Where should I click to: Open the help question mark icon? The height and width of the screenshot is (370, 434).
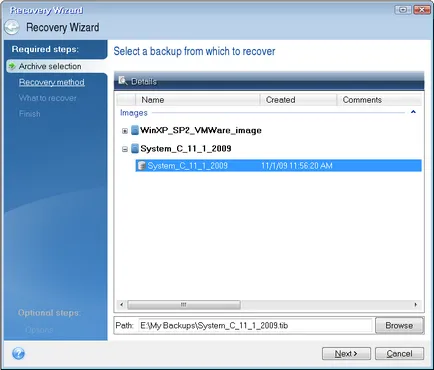[18, 353]
